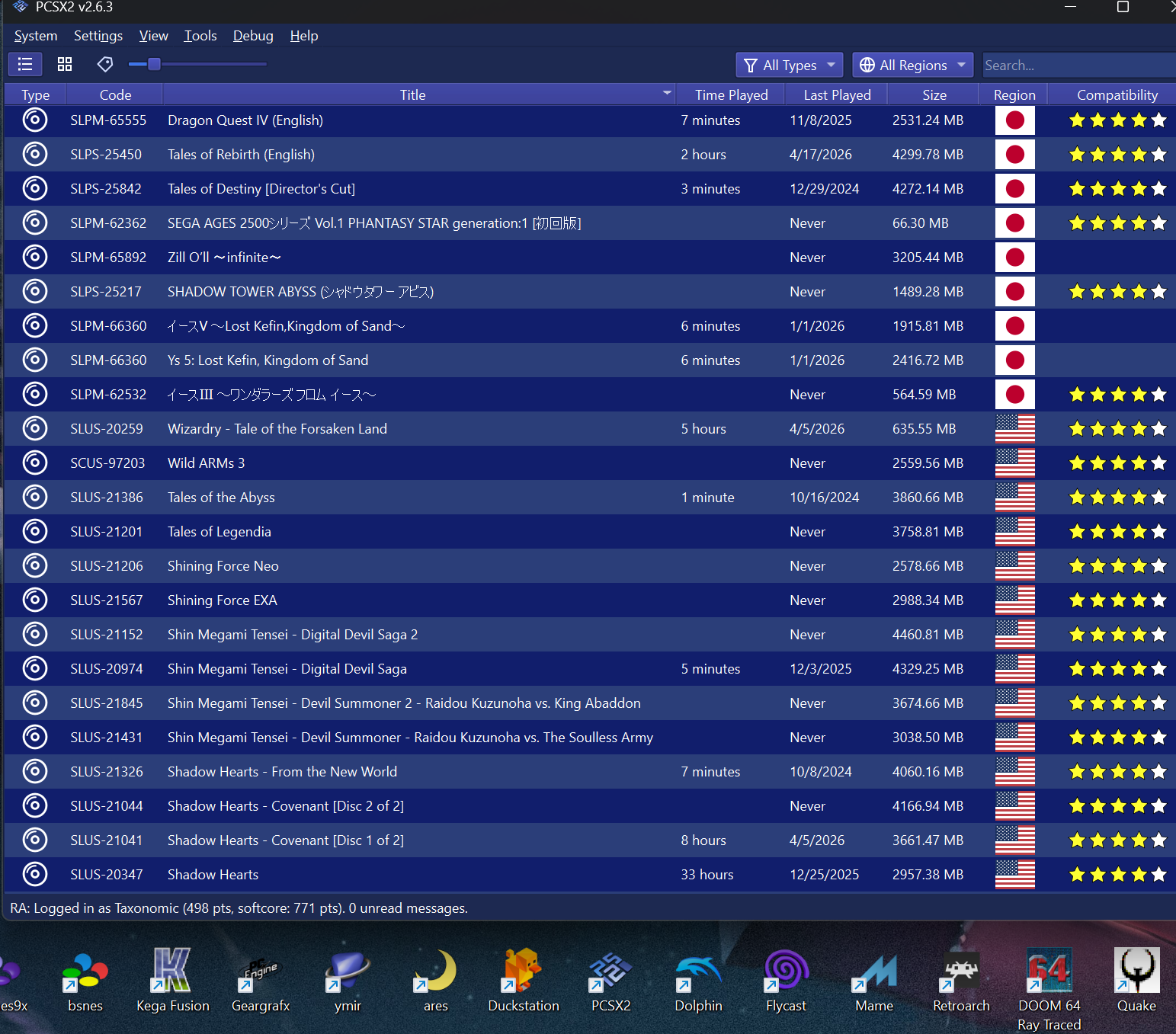Sort list by Code column header
1176x1034 pixels.
pyautogui.click(x=115, y=94)
